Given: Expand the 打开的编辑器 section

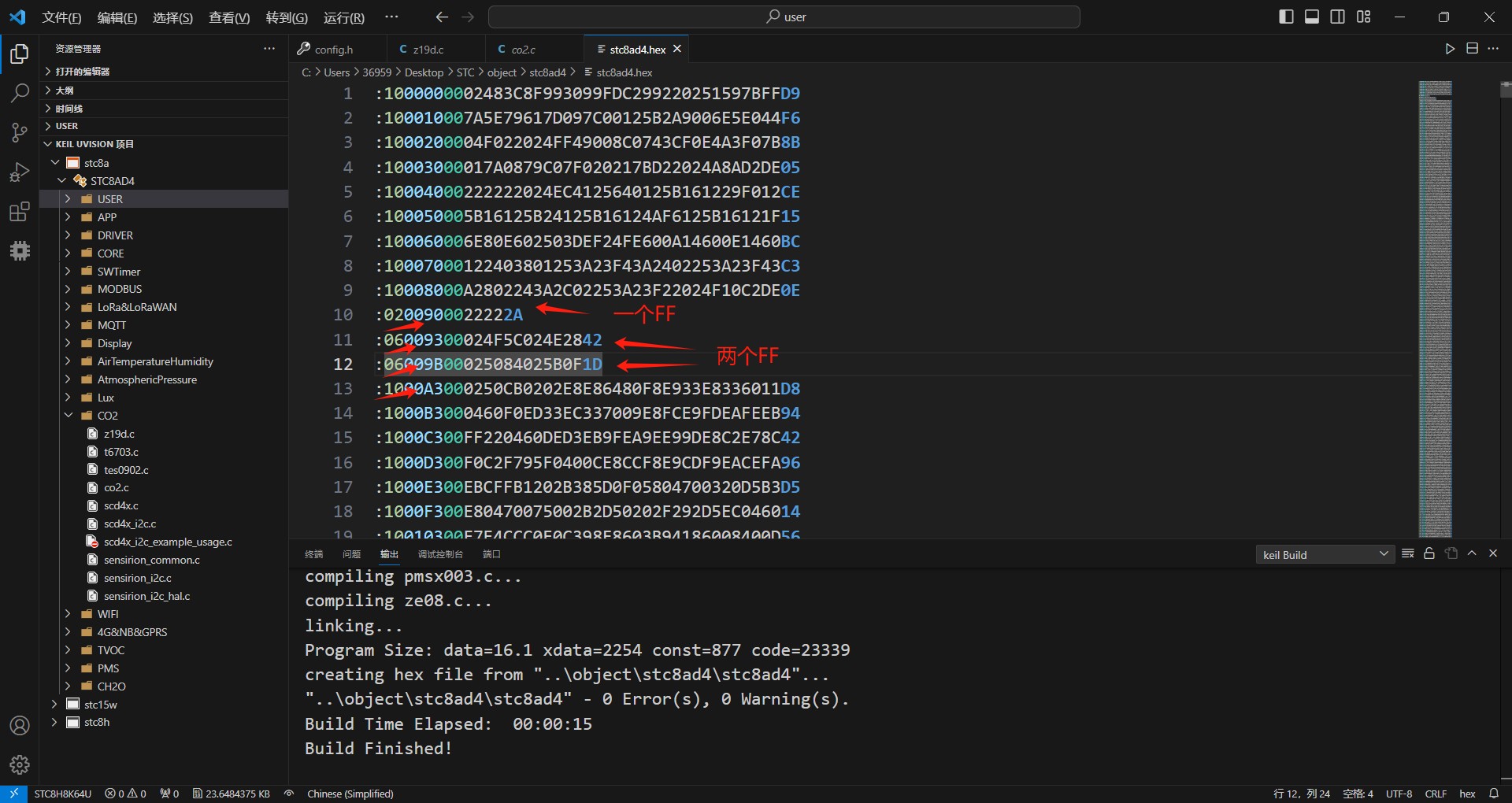Looking at the screenshot, I should click(164, 71).
